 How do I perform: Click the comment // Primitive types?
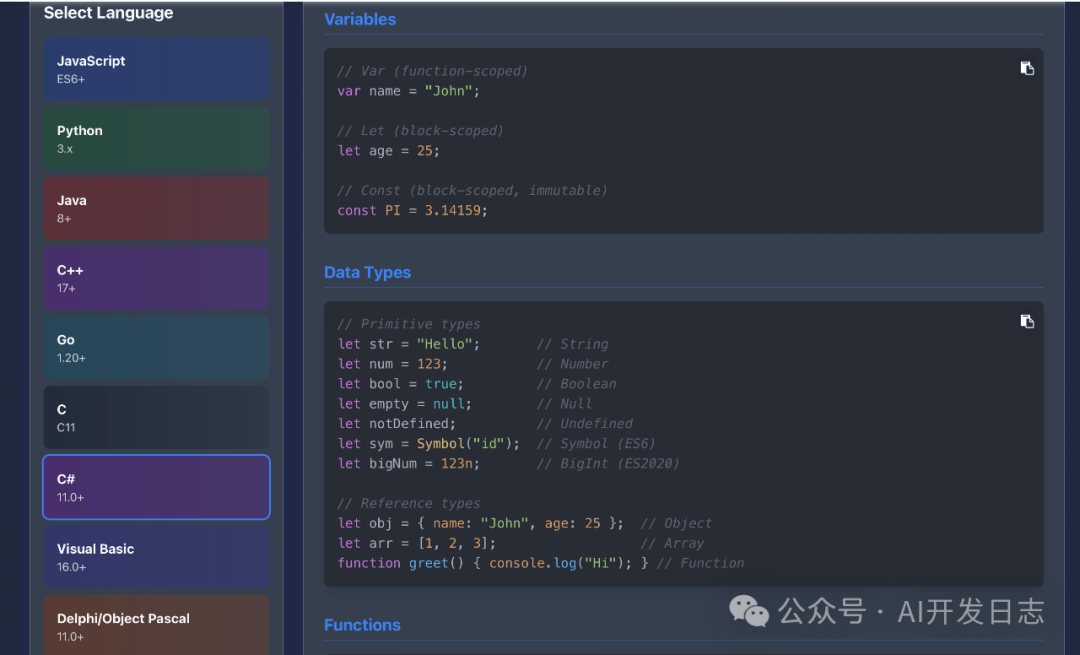pyautogui.click(x=408, y=324)
